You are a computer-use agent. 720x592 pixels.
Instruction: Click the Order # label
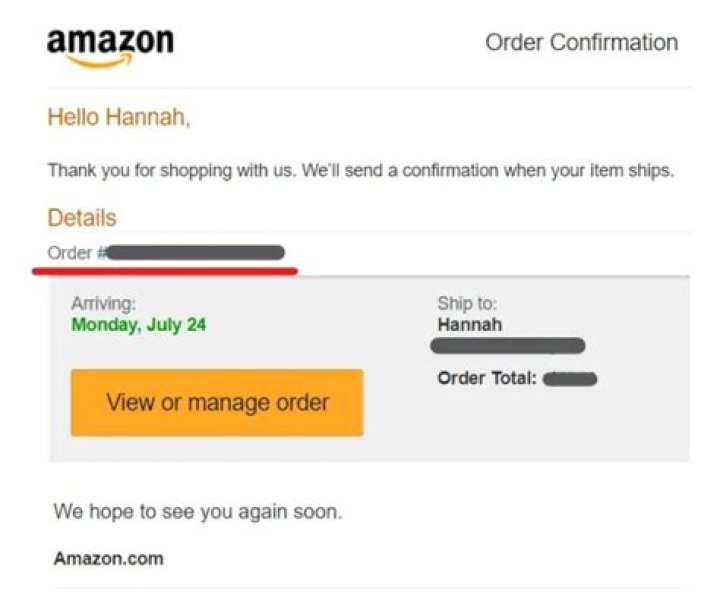[72, 253]
